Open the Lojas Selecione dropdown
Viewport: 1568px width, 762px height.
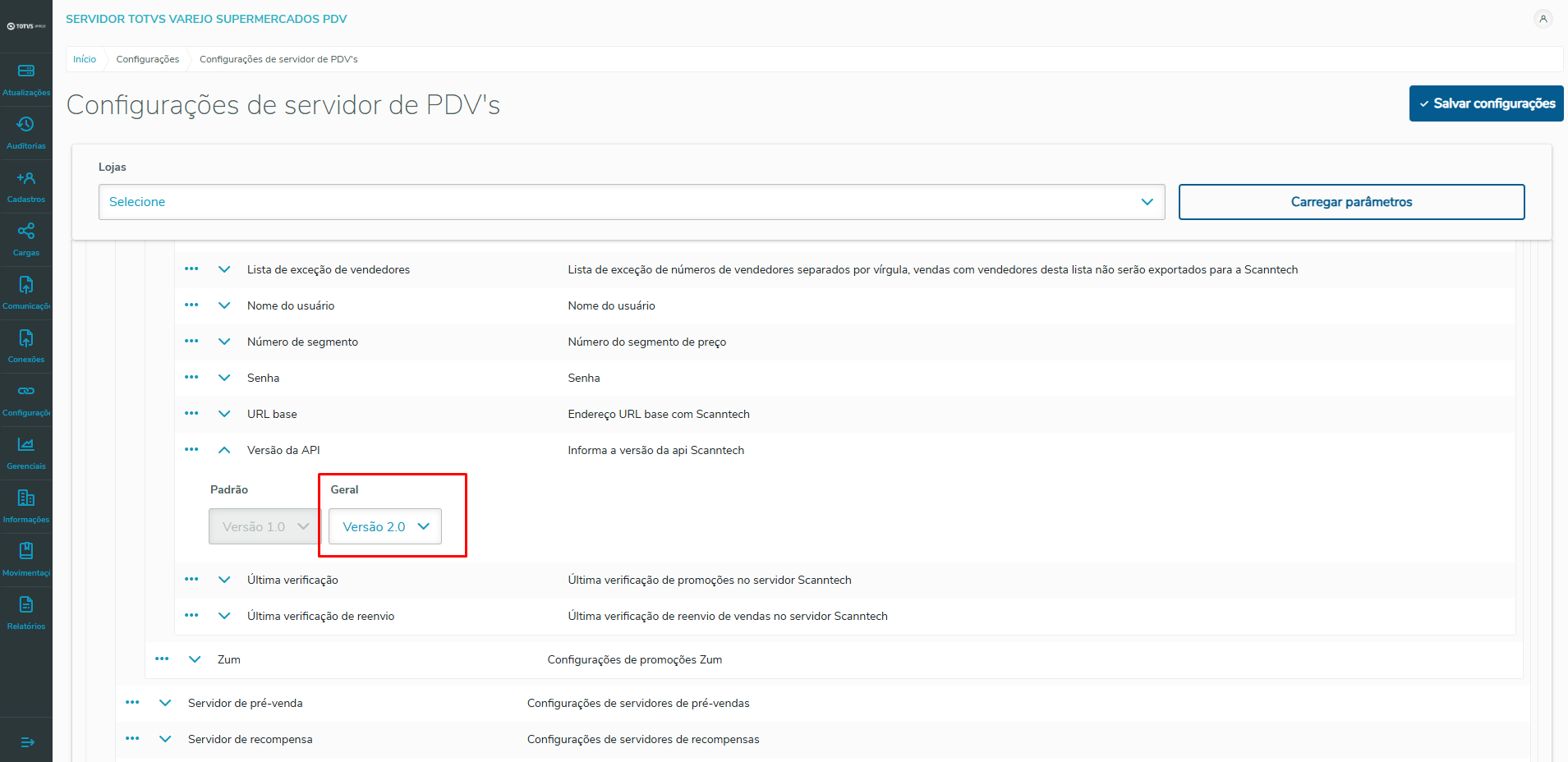[x=632, y=202]
